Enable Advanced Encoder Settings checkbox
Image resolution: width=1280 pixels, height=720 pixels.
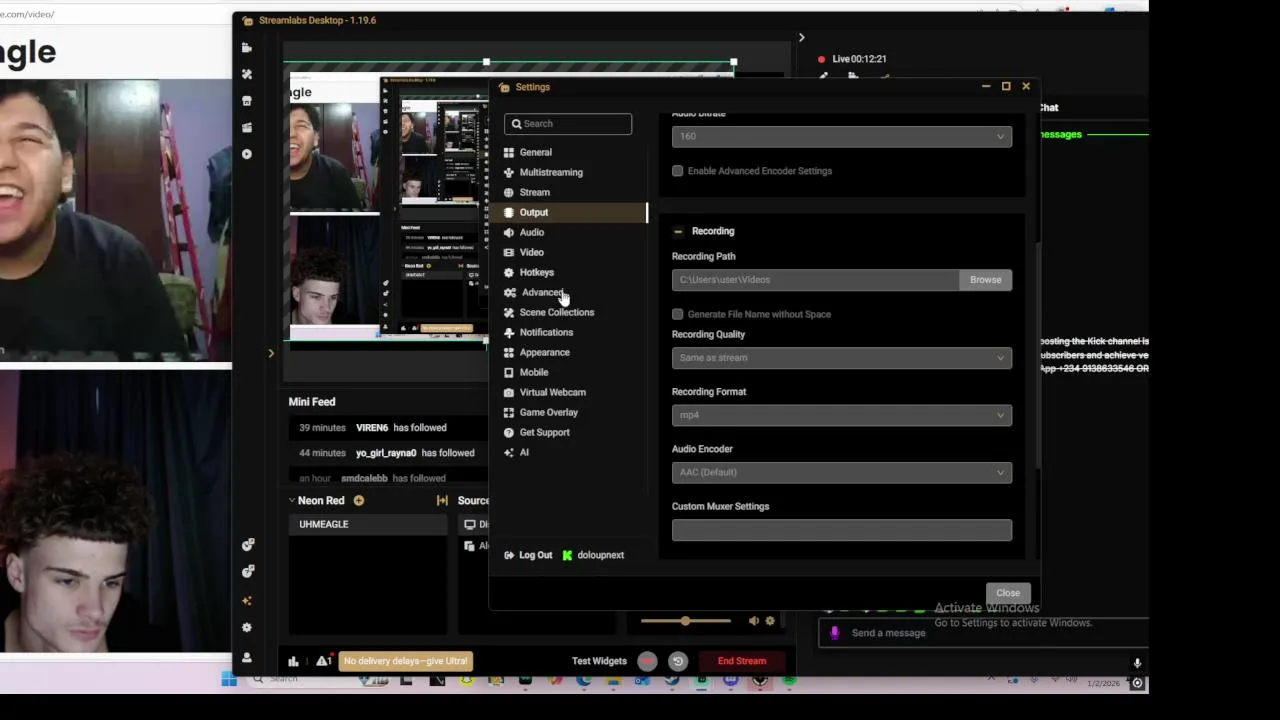click(678, 171)
